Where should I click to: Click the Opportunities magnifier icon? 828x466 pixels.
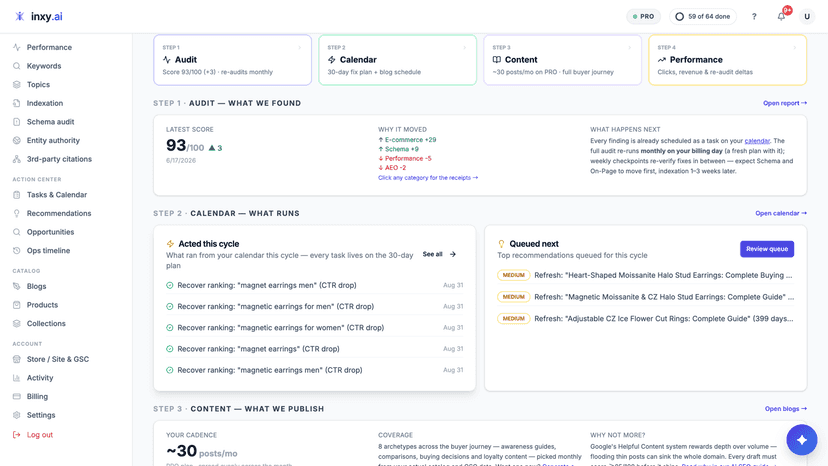click(17, 232)
